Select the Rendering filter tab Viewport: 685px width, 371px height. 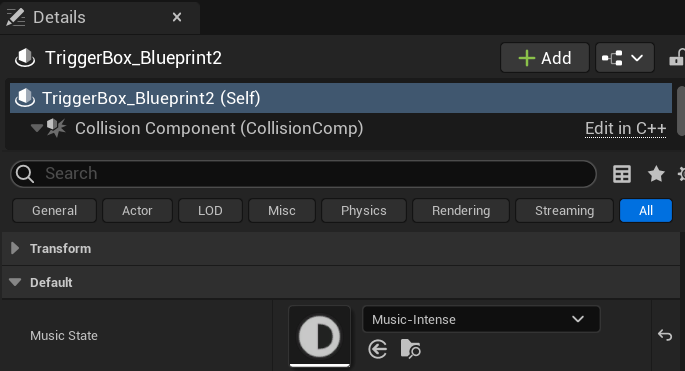coord(461,211)
